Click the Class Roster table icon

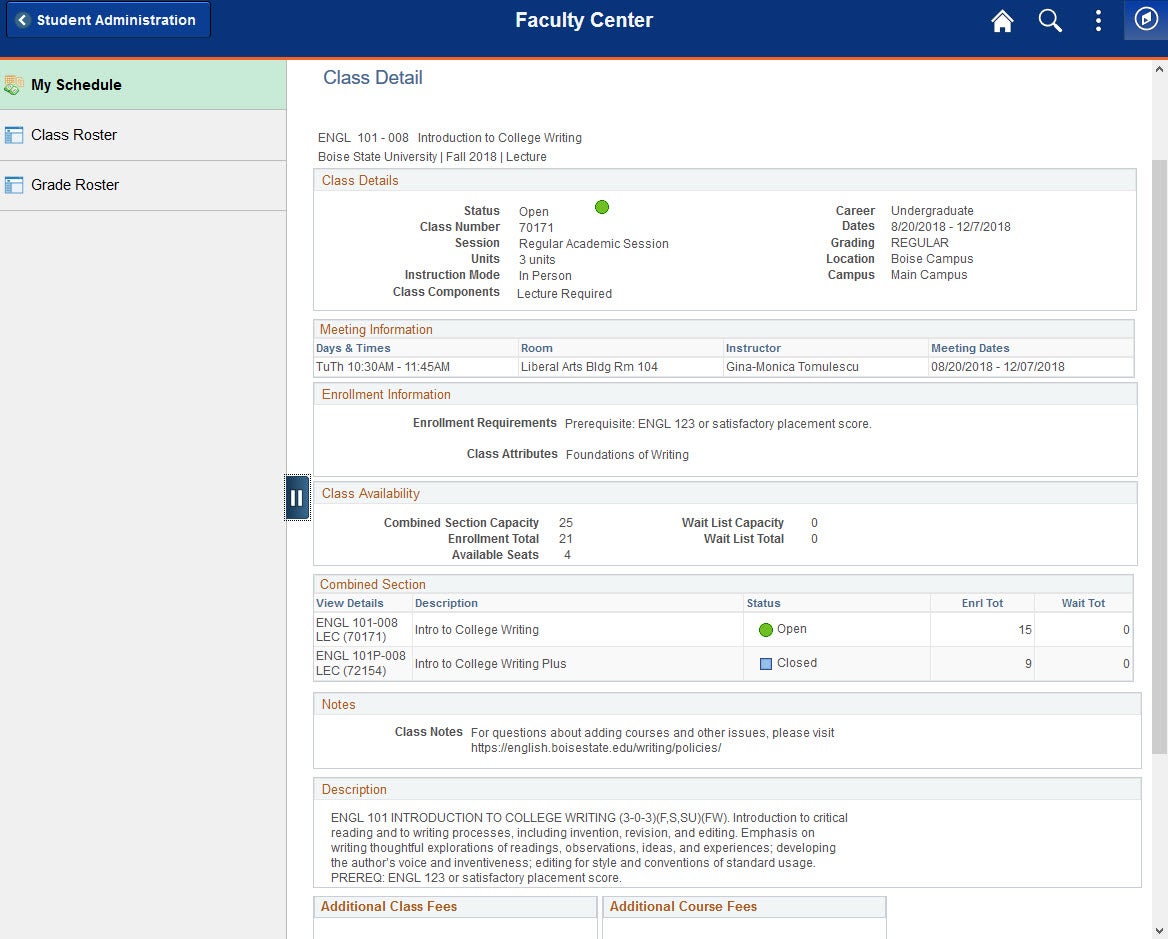tap(13, 135)
